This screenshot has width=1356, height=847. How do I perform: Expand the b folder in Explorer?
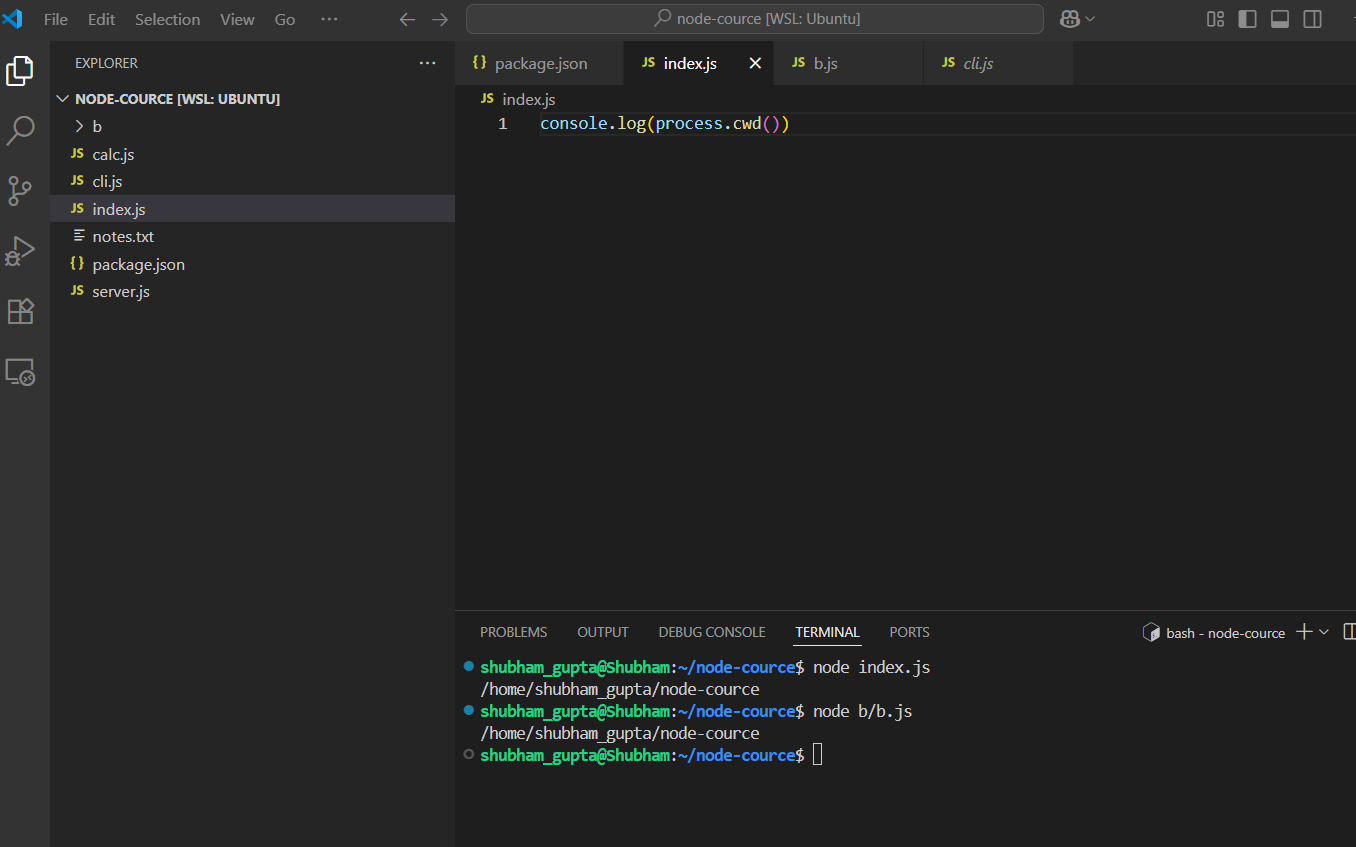(x=97, y=126)
